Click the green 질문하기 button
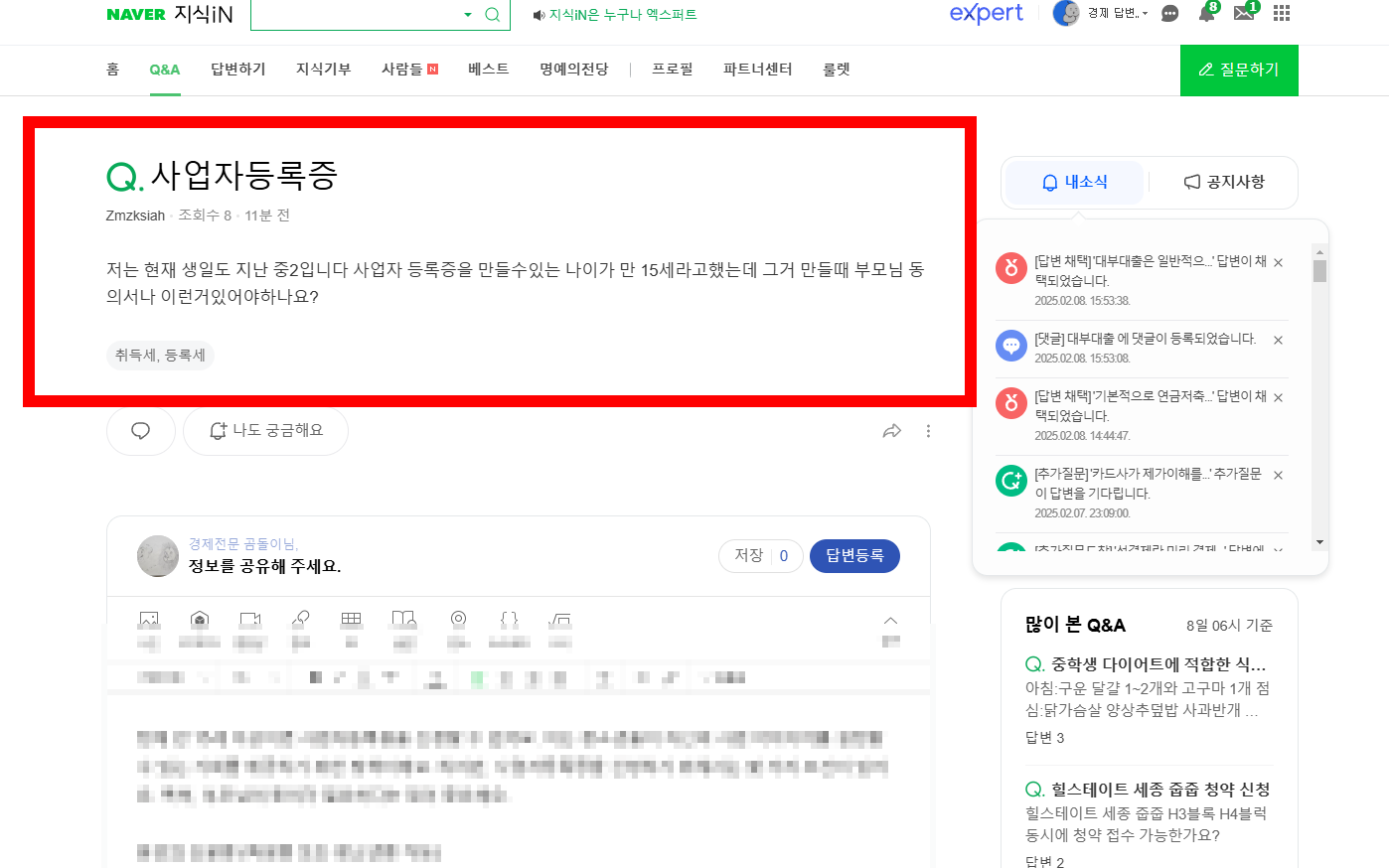This screenshot has width=1389, height=868. (1239, 70)
